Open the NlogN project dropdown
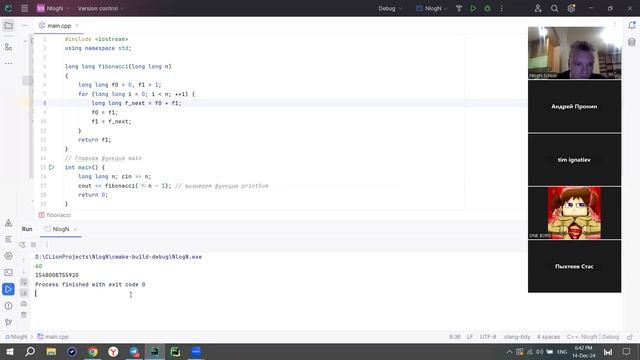 coord(53,8)
